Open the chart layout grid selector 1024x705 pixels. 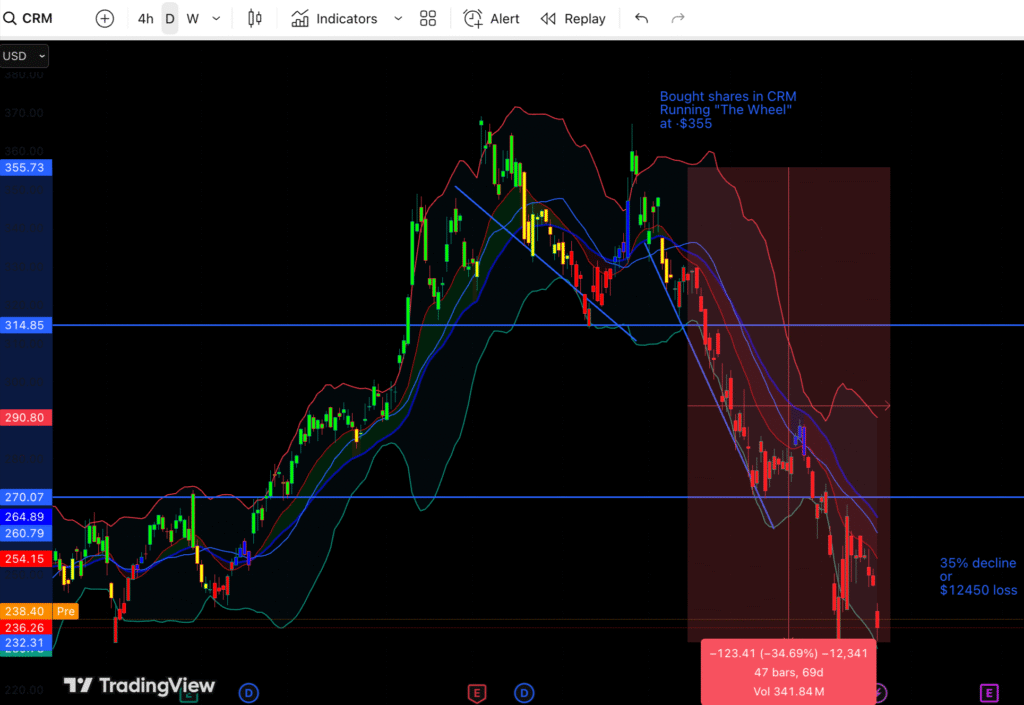pyautogui.click(x=428, y=18)
